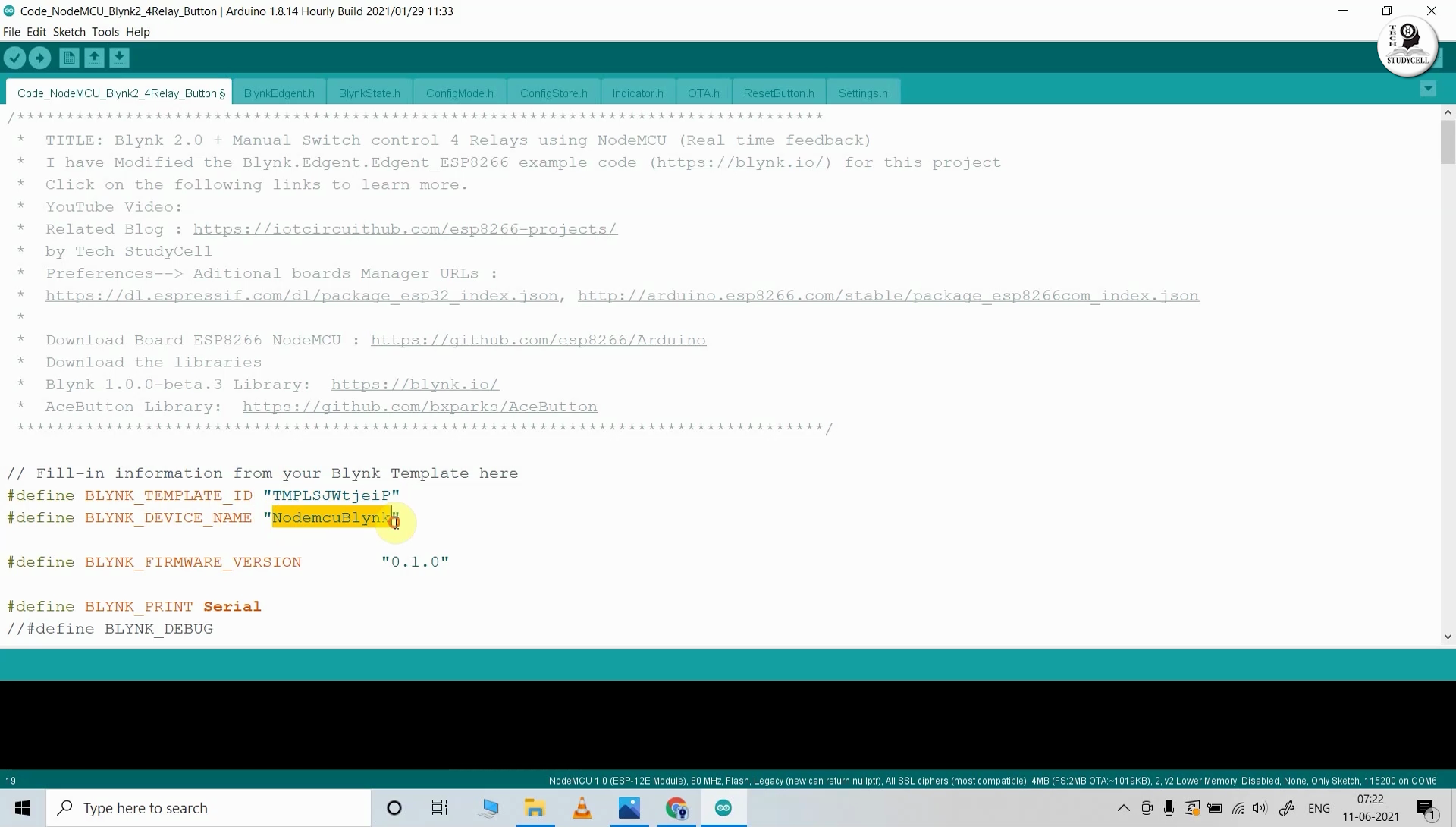Click the Verify sketch checkmark icon
The height and width of the screenshot is (827, 1456).
tap(15, 58)
